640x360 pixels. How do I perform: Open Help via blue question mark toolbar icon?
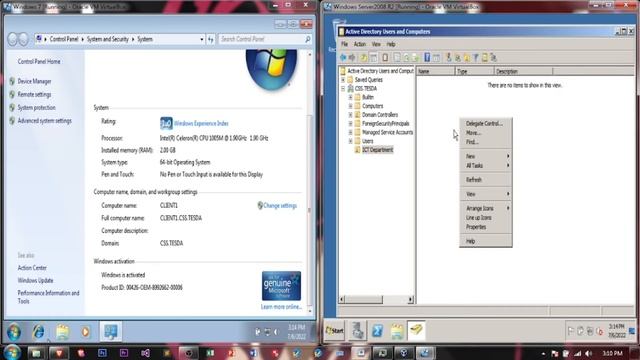tap(427, 58)
